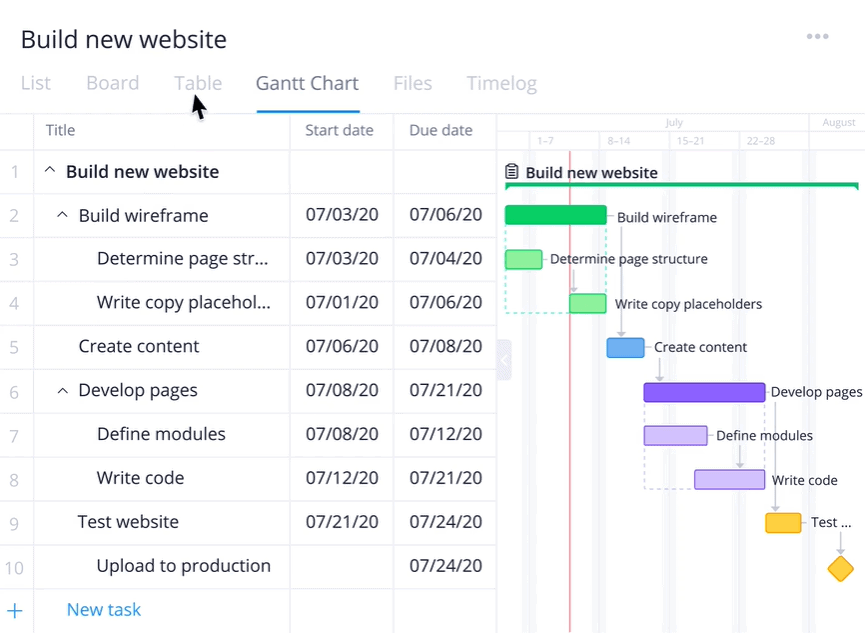Viewport: 865px width, 633px height.
Task: Click the Title column header
Action: (x=60, y=130)
